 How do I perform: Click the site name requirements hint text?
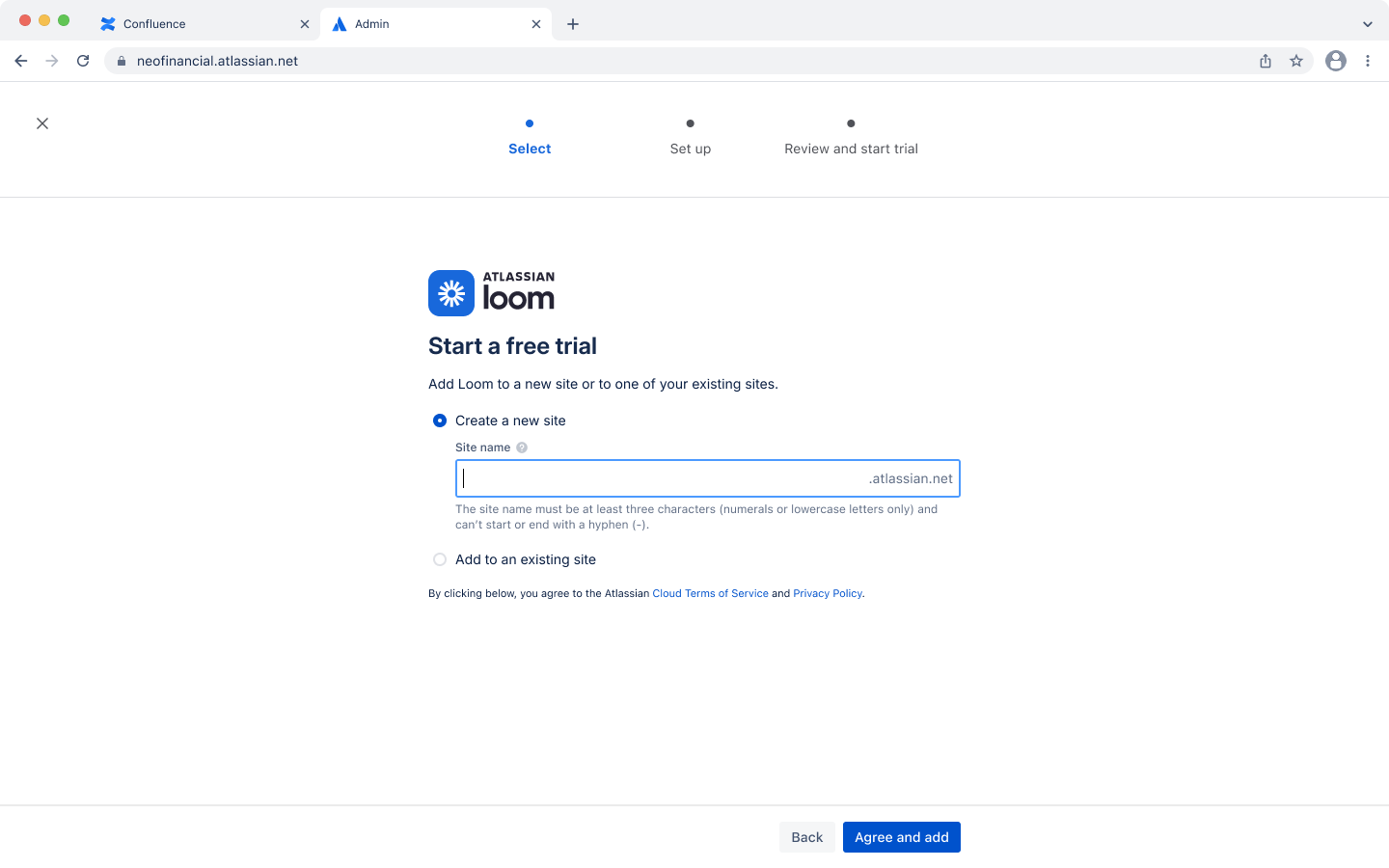pyautogui.click(x=696, y=517)
